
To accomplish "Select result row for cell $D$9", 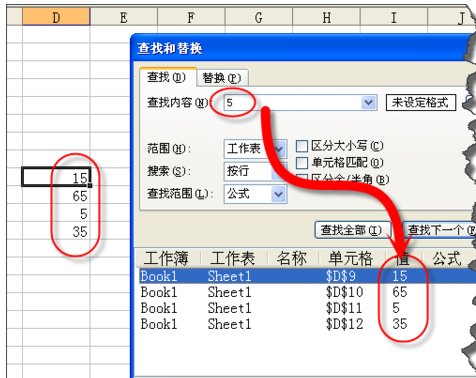I will [x=307, y=276].
